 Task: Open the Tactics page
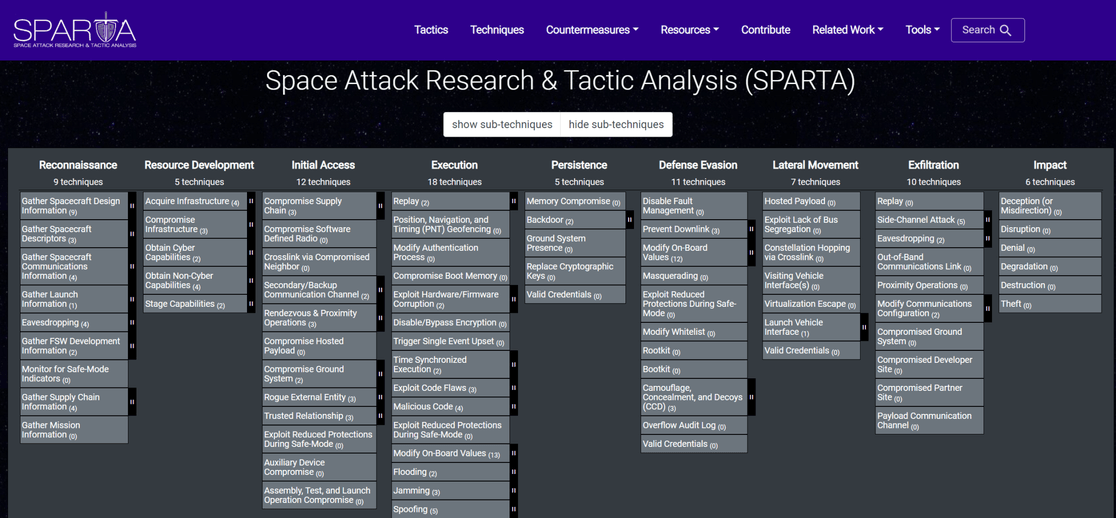click(x=431, y=30)
